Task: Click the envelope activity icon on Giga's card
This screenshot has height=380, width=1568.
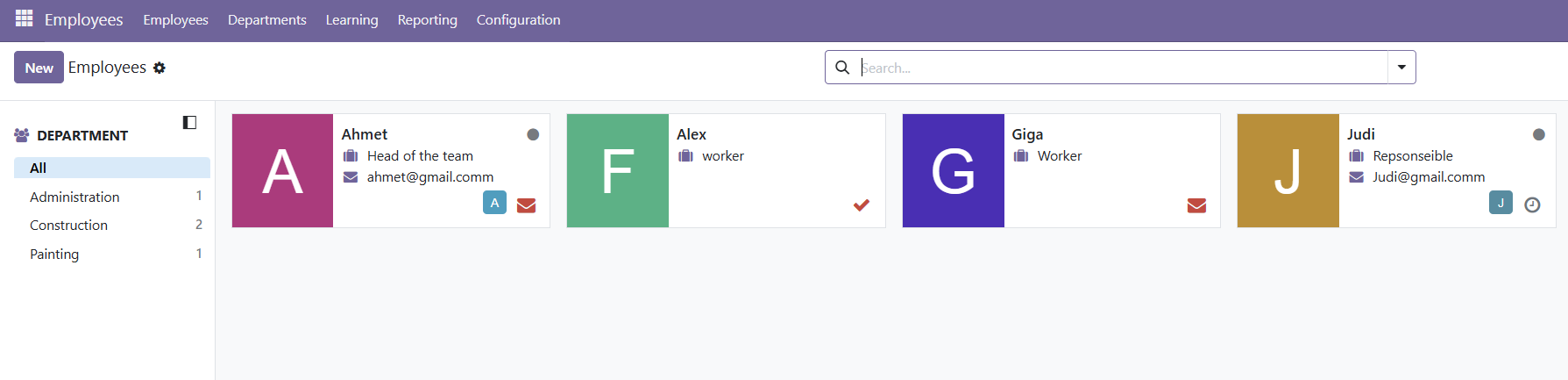Action: tap(1196, 205)
